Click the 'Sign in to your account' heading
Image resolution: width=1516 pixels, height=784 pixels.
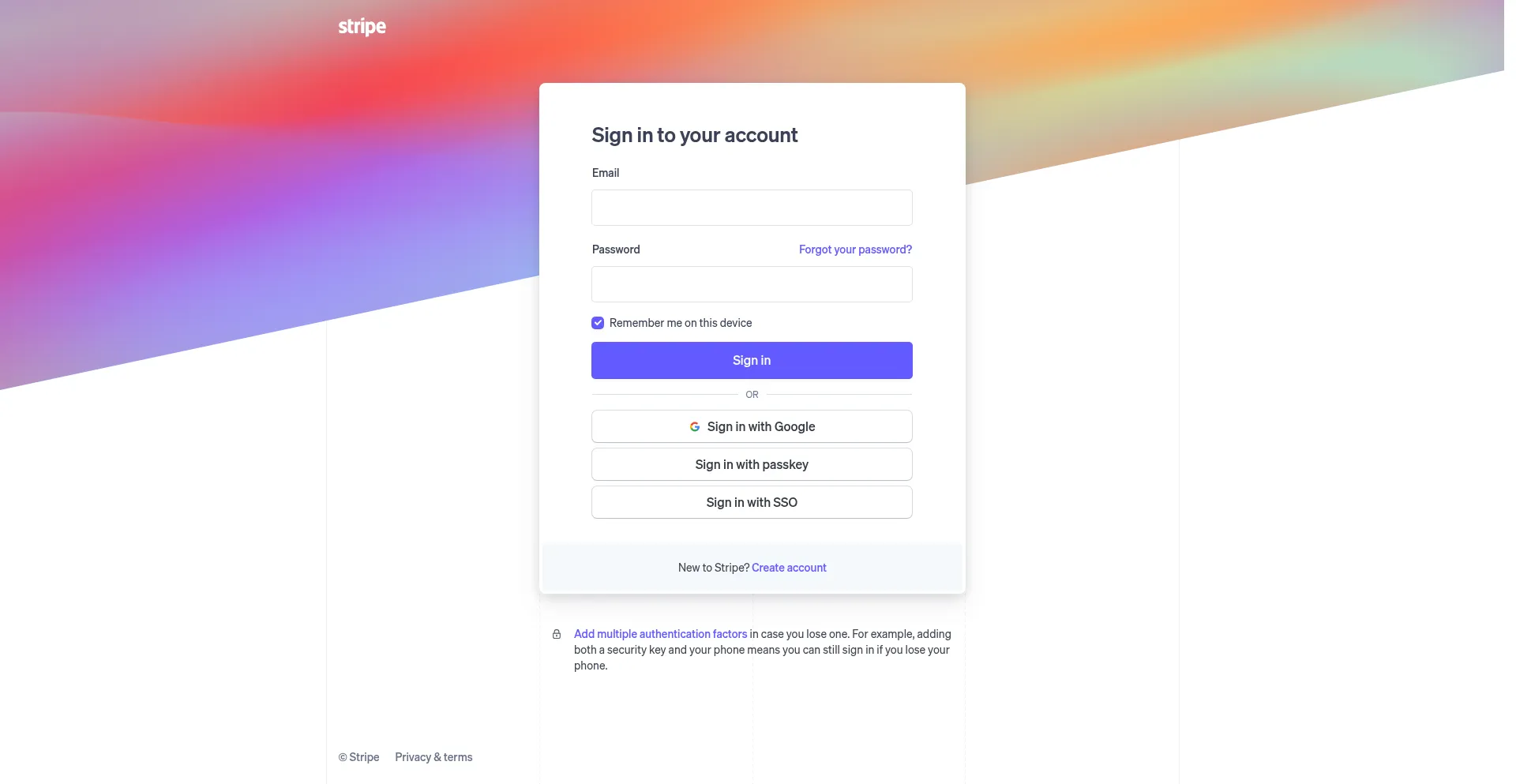click(695, 135)
